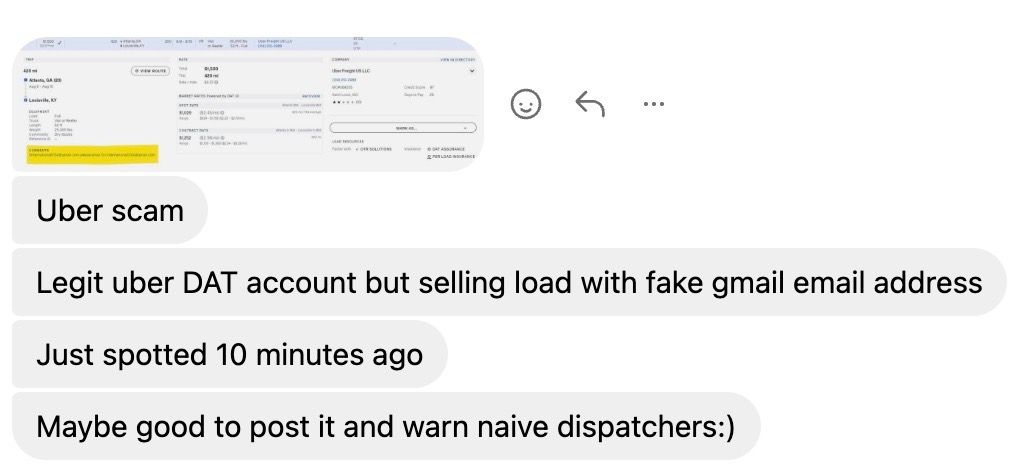Open the Show as dropdown under company info
This screenshot has height=464, width=1036.
[x=402, y=128]
